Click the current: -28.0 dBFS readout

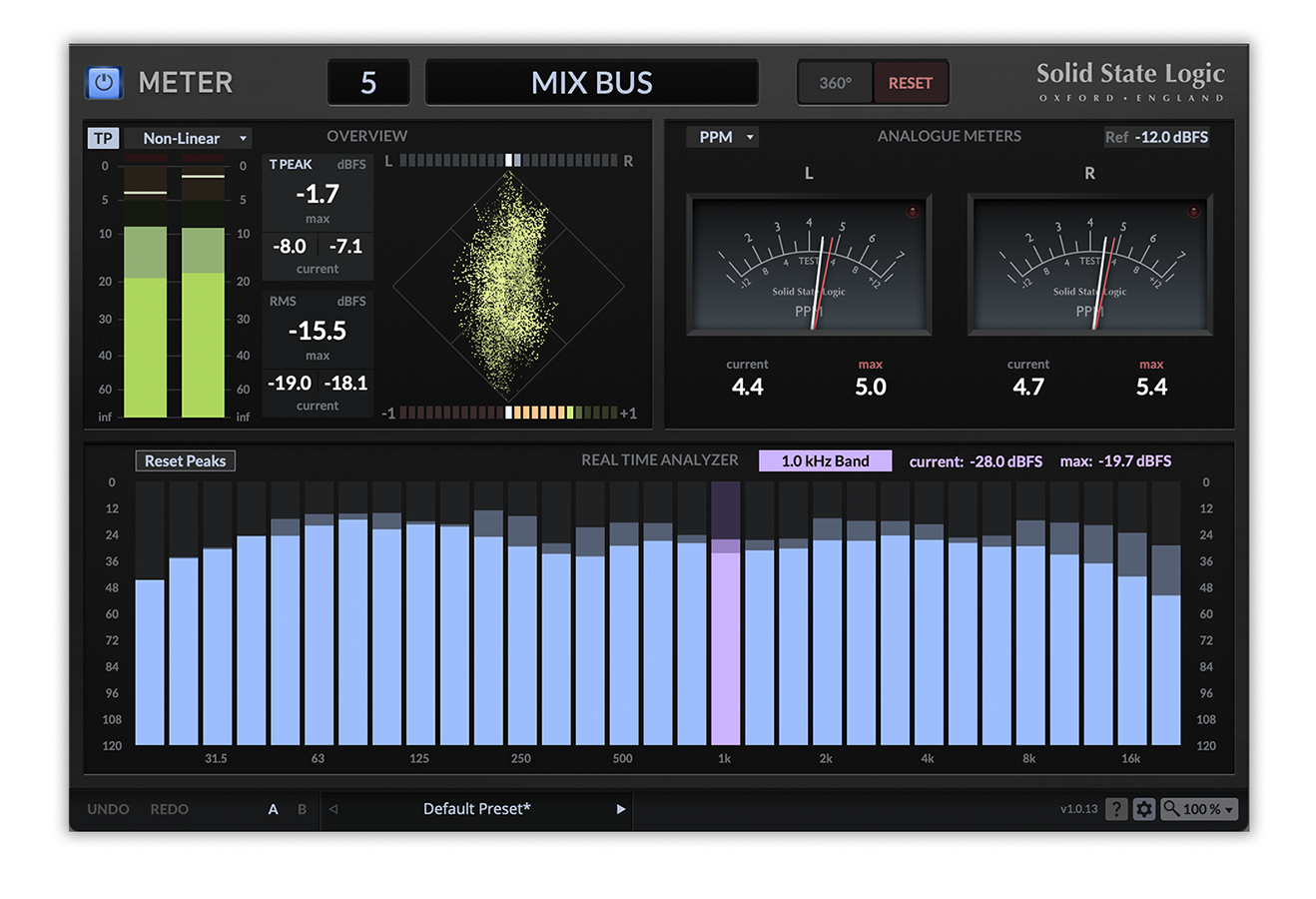point(976,461)
